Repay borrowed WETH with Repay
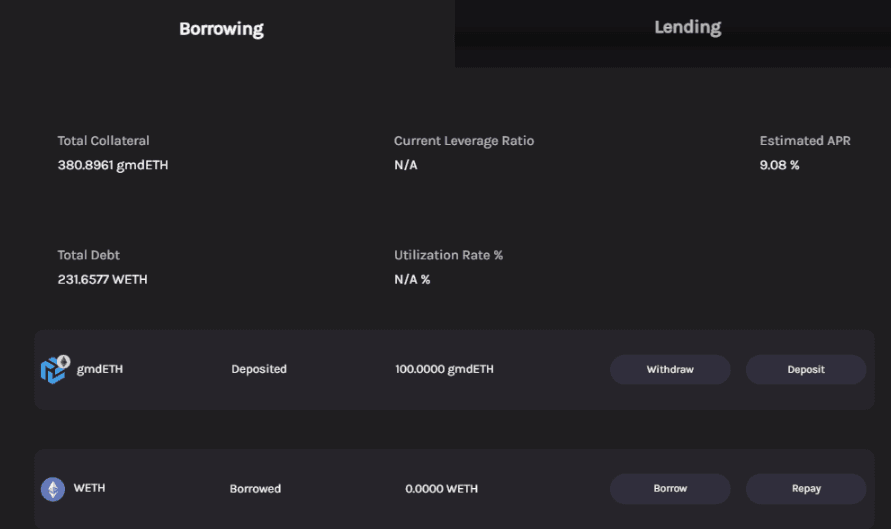This screenshot has width=891, height=529. 806,489
